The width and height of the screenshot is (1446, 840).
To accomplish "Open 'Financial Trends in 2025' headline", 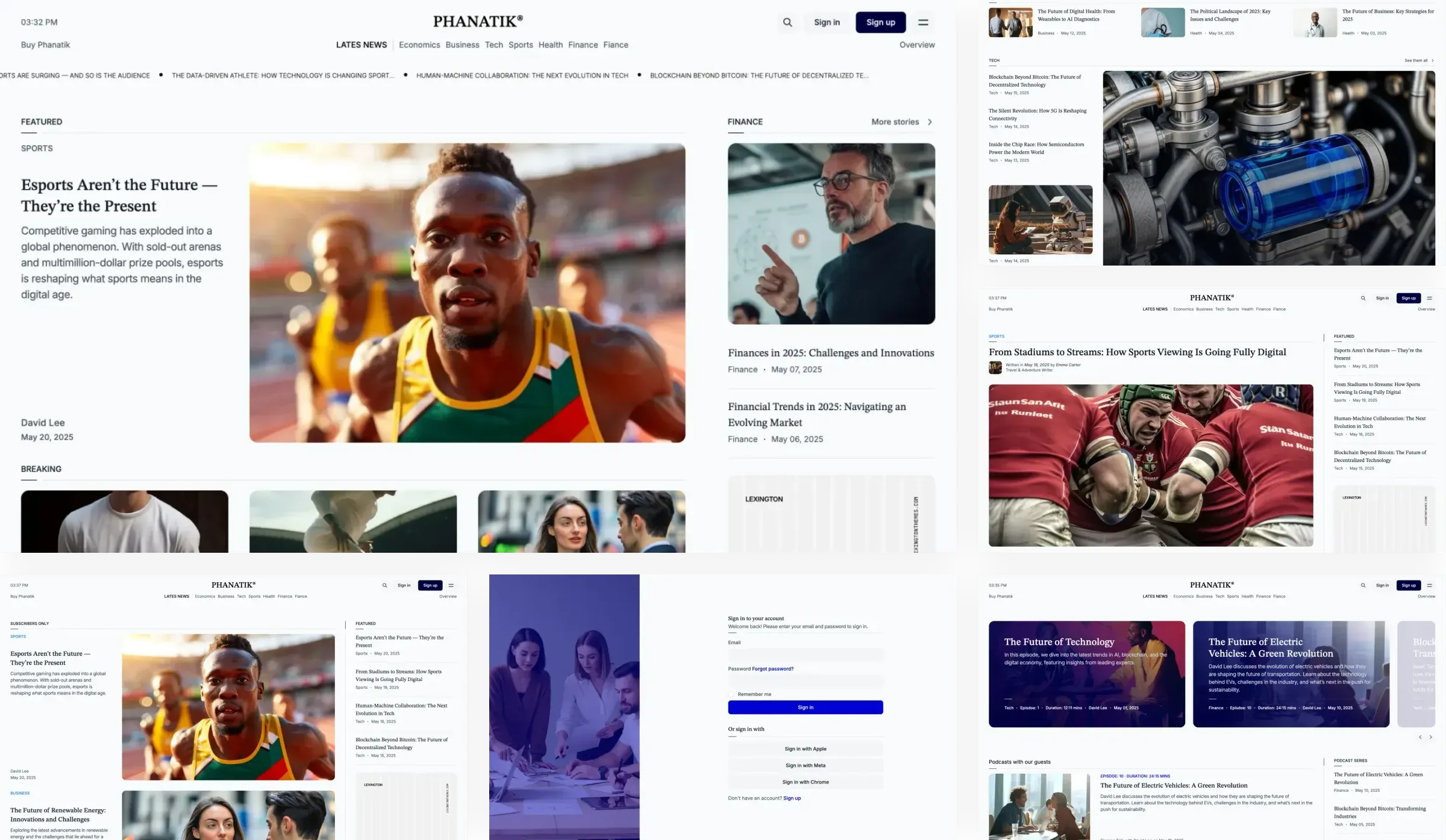I will coord(817,414).
